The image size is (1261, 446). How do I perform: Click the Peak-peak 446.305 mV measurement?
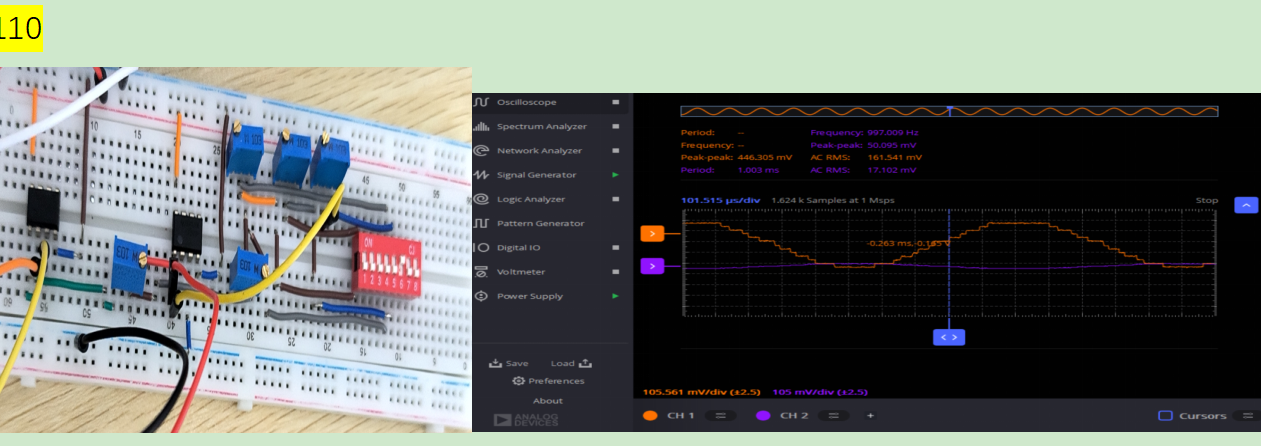(736, 158)
